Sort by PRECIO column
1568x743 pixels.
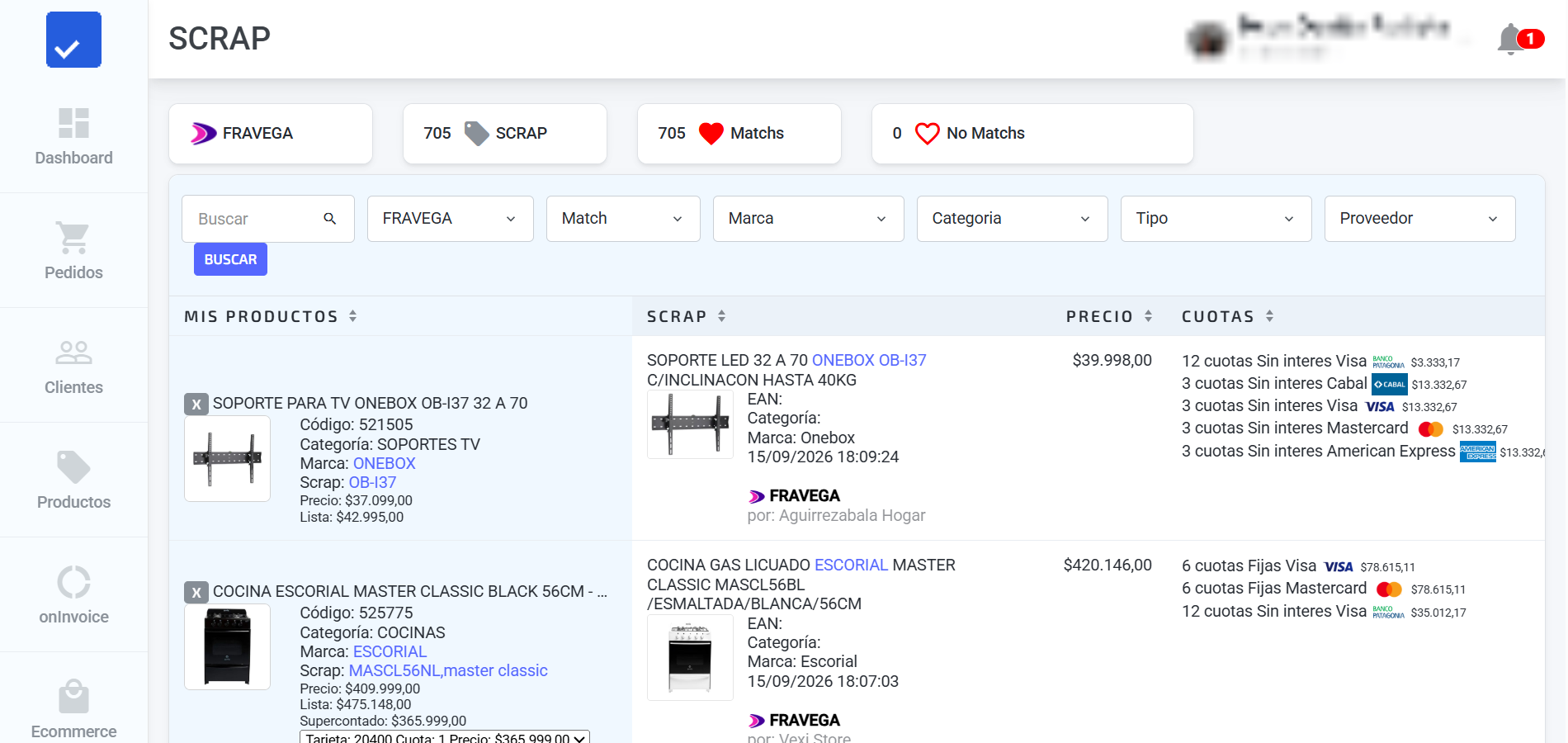click(x=1109, y=316)
